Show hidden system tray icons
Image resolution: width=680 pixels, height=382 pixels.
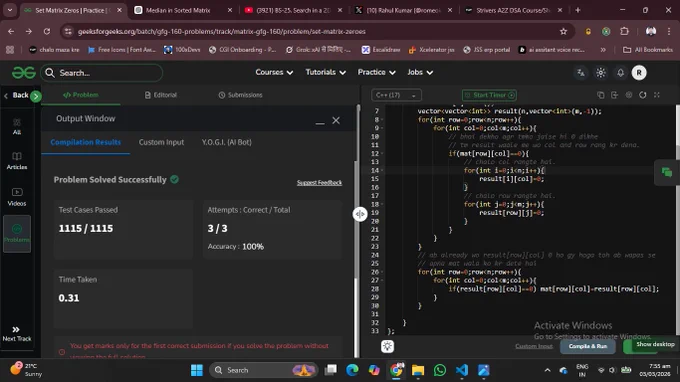pyautogui.click(x=547, y=370)
